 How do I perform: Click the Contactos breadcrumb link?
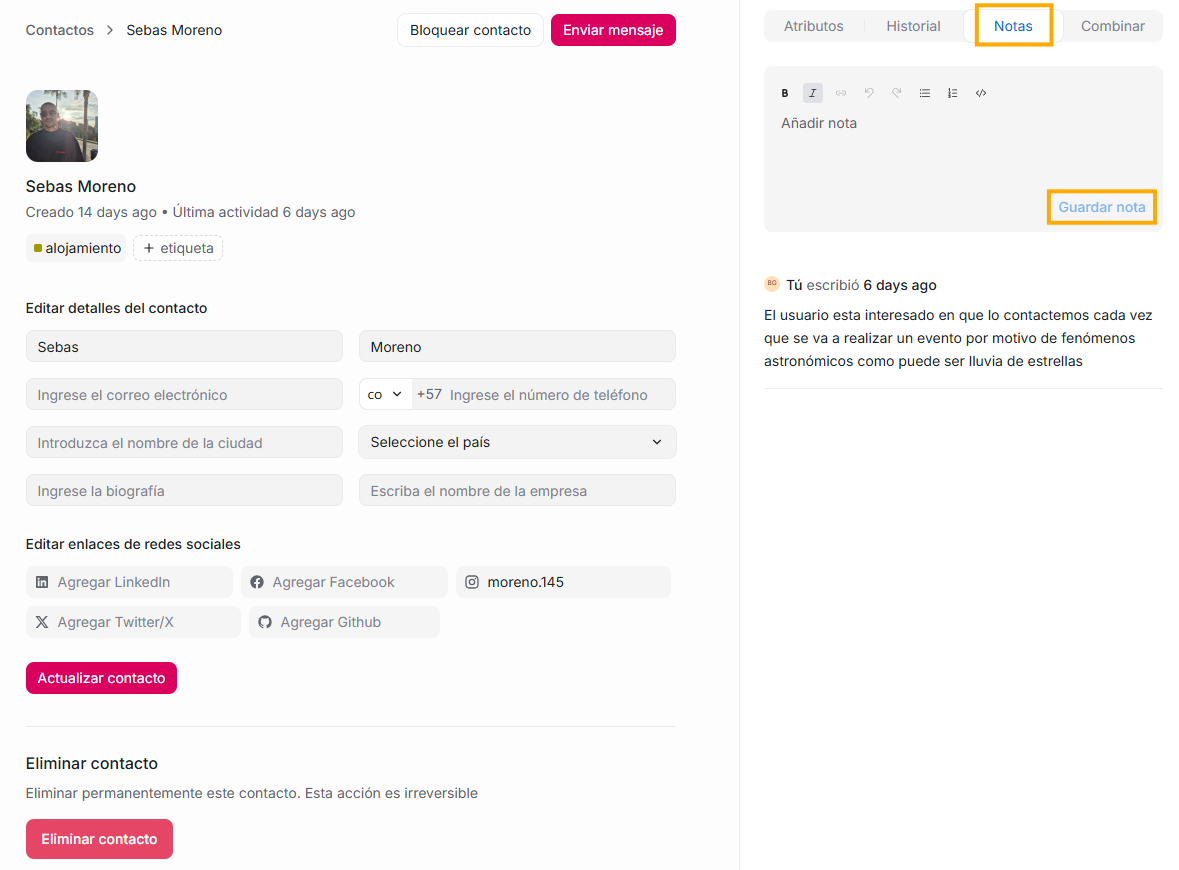click(x=60, y=30)
